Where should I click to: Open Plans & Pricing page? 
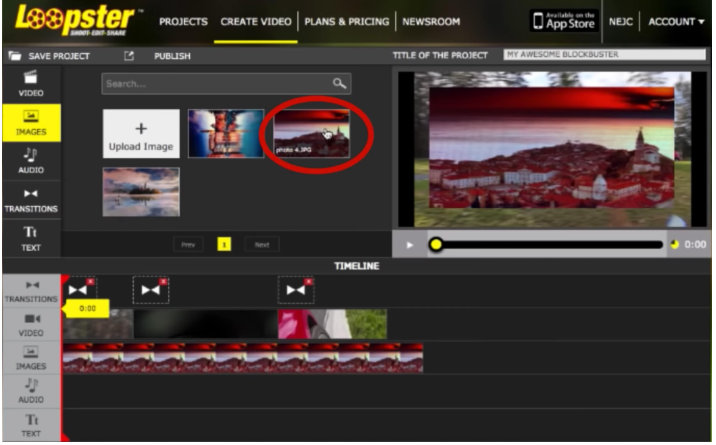click(347, 21)
